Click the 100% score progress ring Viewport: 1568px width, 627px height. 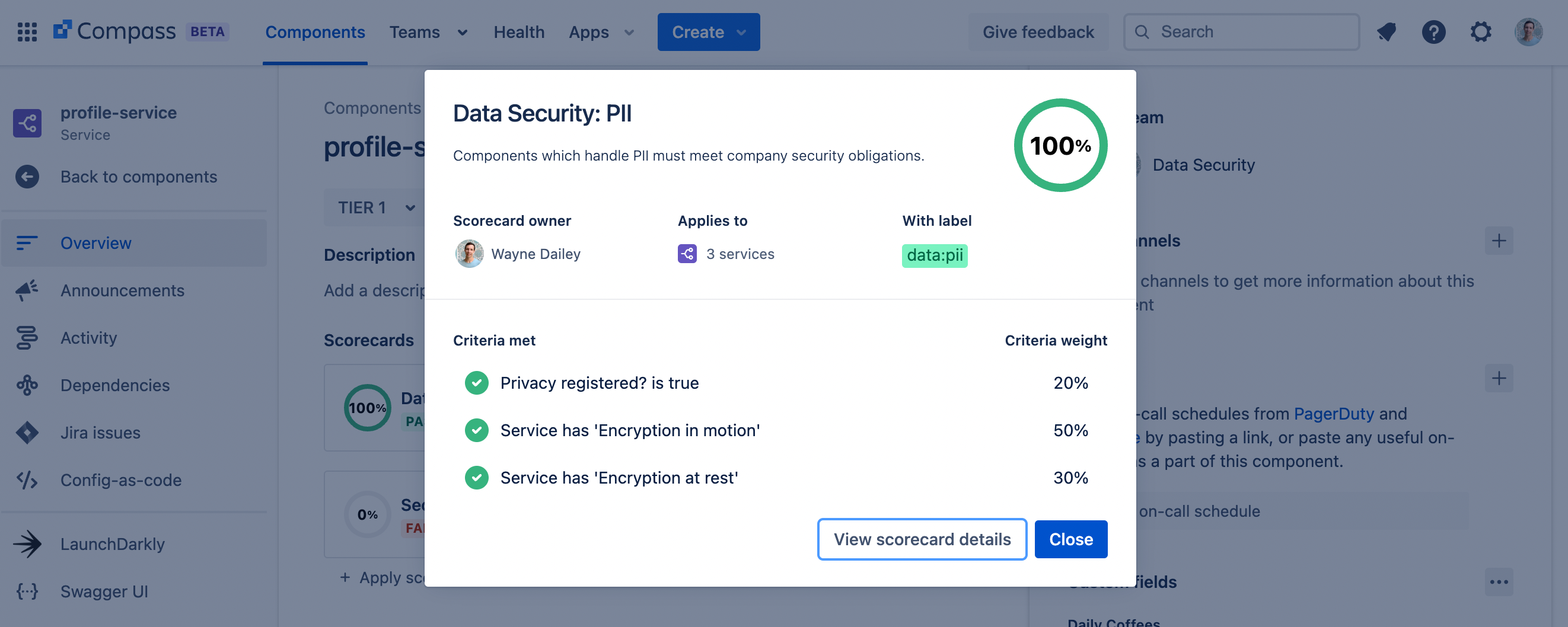pyautogui.click(x=1060, y=145)
